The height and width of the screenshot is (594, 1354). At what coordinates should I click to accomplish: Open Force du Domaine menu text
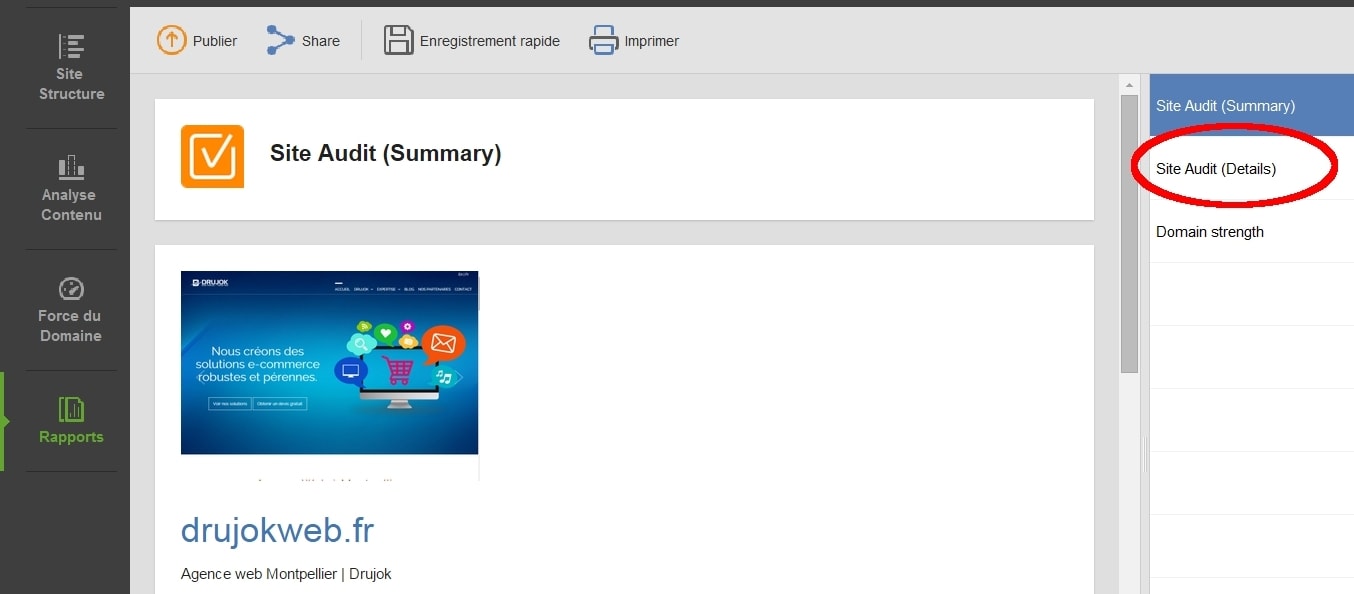coord(70,326)
